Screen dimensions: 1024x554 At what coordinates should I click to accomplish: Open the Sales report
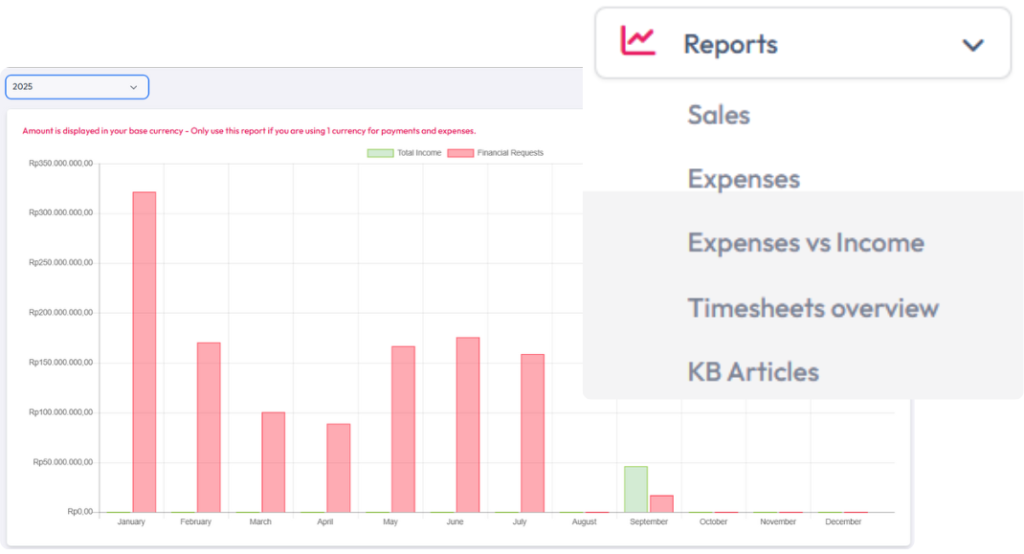[718, 115]
